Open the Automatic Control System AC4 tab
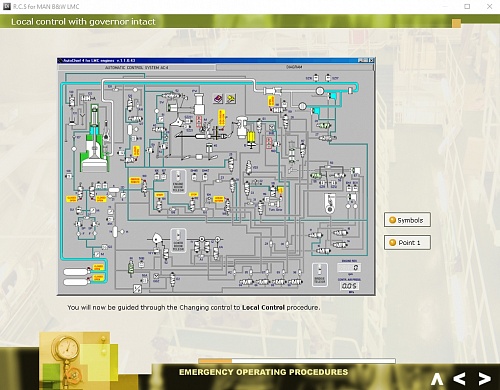Viewport: 500px width, 390px height. pos(137,67)
